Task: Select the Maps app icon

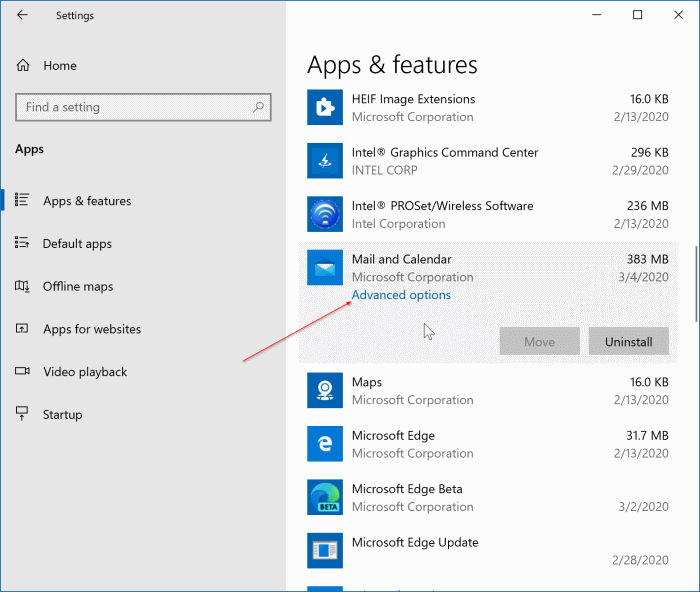Action: [x=325, y=390]
